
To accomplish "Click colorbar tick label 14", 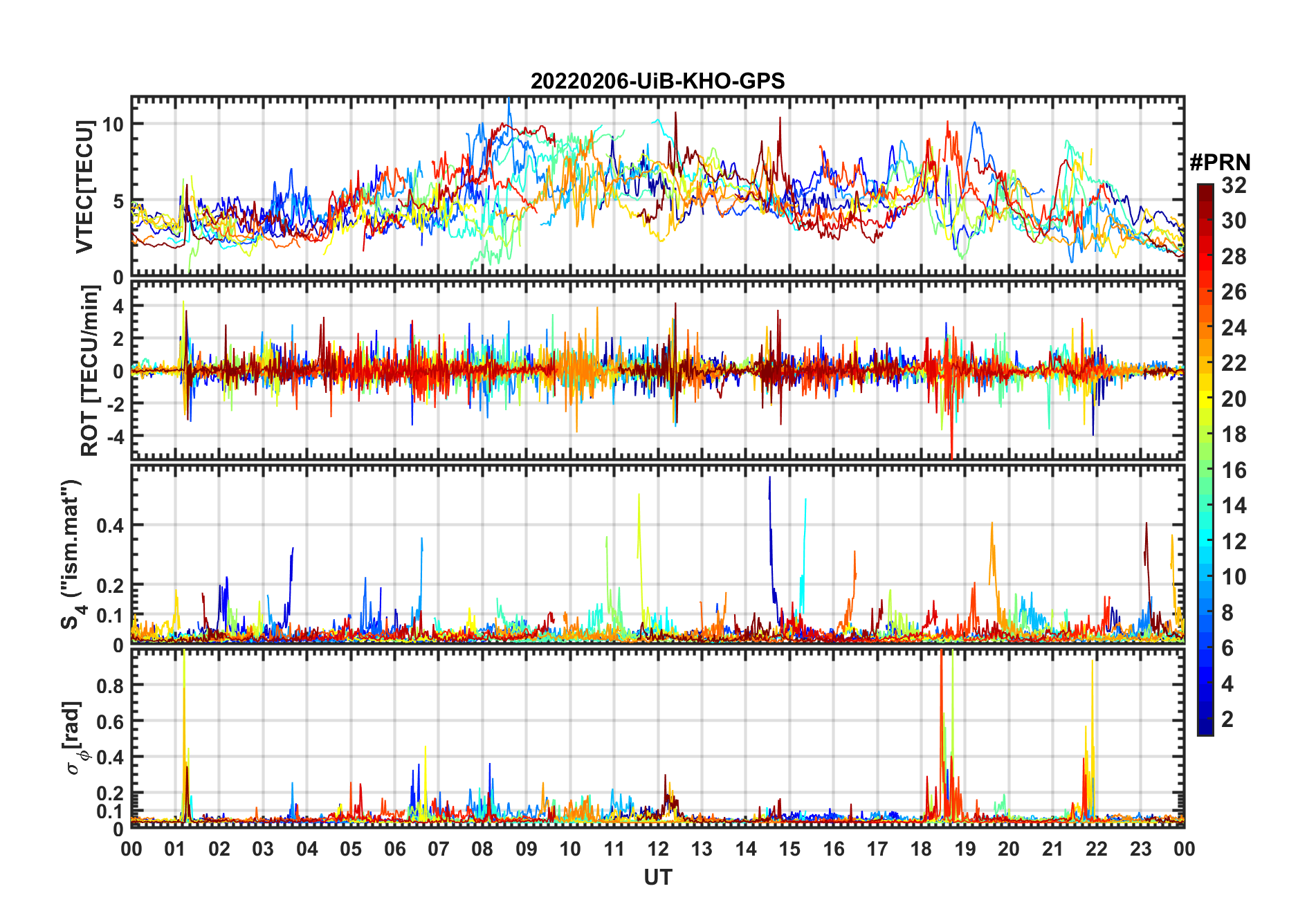I will 1234,506.
